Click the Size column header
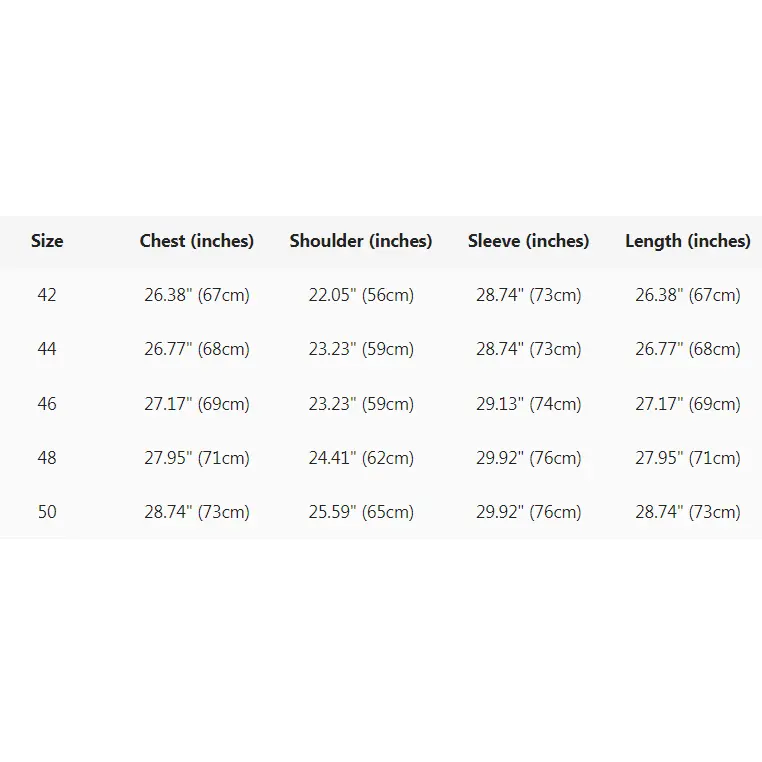Viewport: 762px width, 762px height. pos(47,241)
